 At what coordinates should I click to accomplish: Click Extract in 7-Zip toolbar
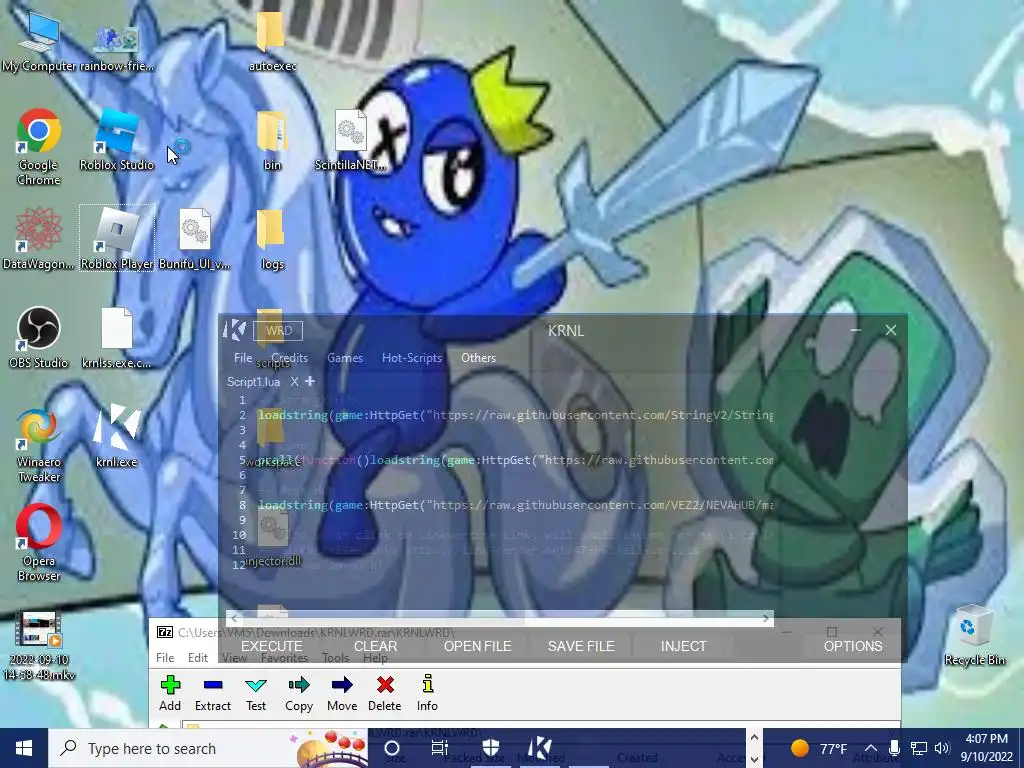point(213,693)
